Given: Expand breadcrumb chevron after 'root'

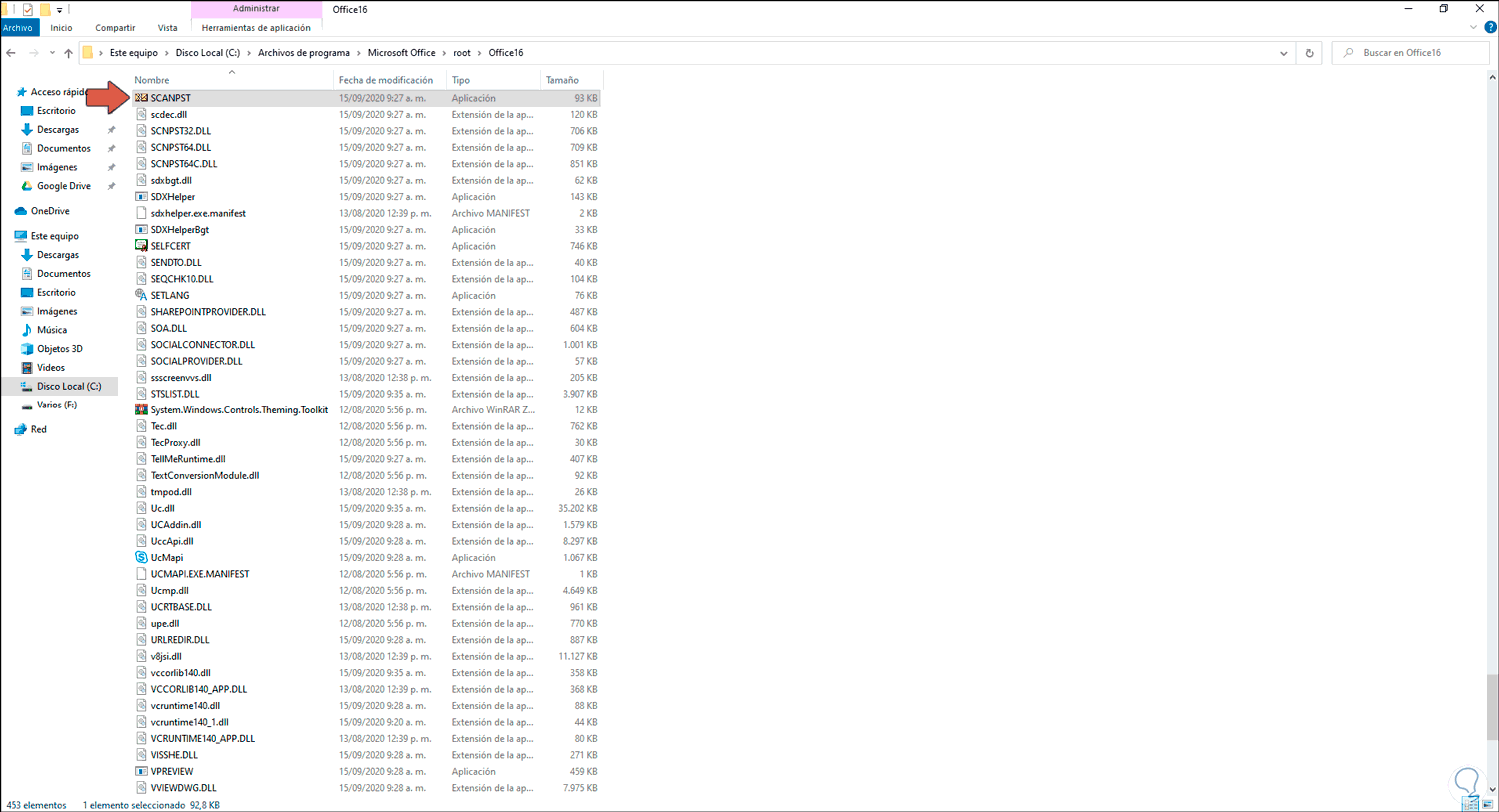Looking at the screenshot, I should point(479,53).
